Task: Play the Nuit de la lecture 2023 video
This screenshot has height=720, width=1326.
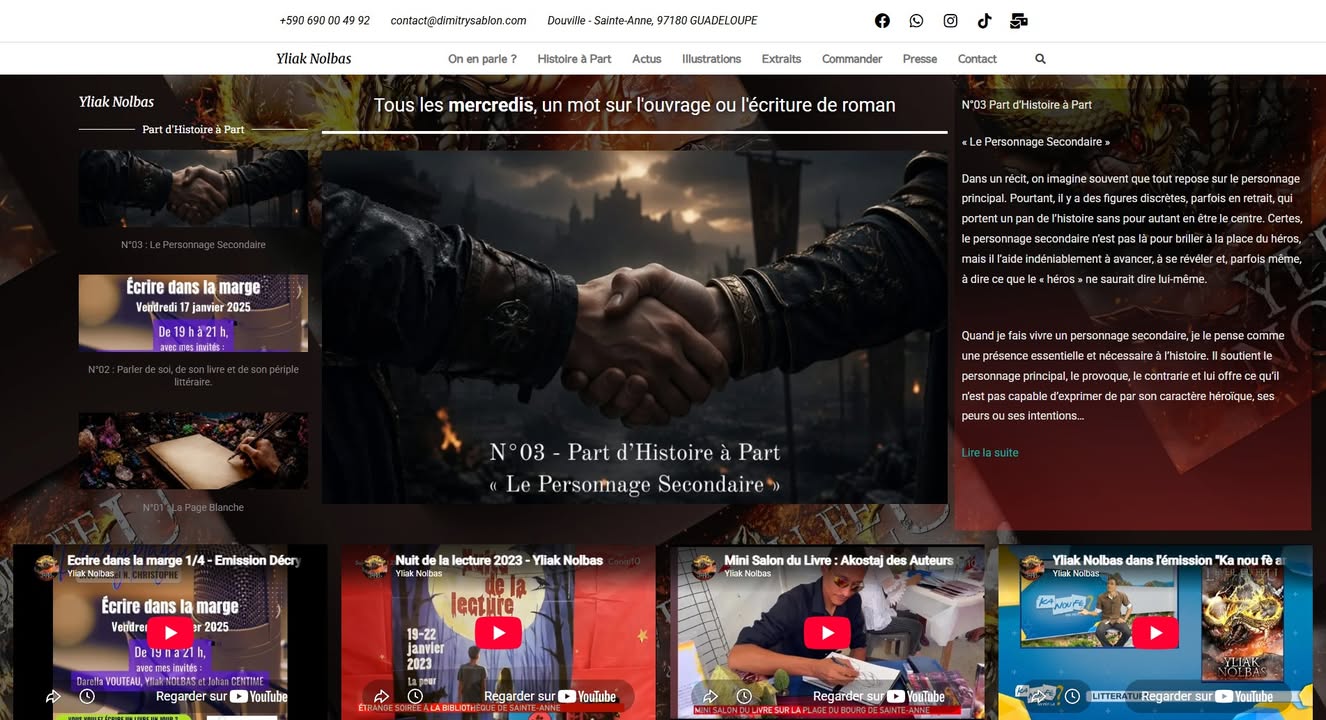Action: pyautogui.click(x=498, y=633)
